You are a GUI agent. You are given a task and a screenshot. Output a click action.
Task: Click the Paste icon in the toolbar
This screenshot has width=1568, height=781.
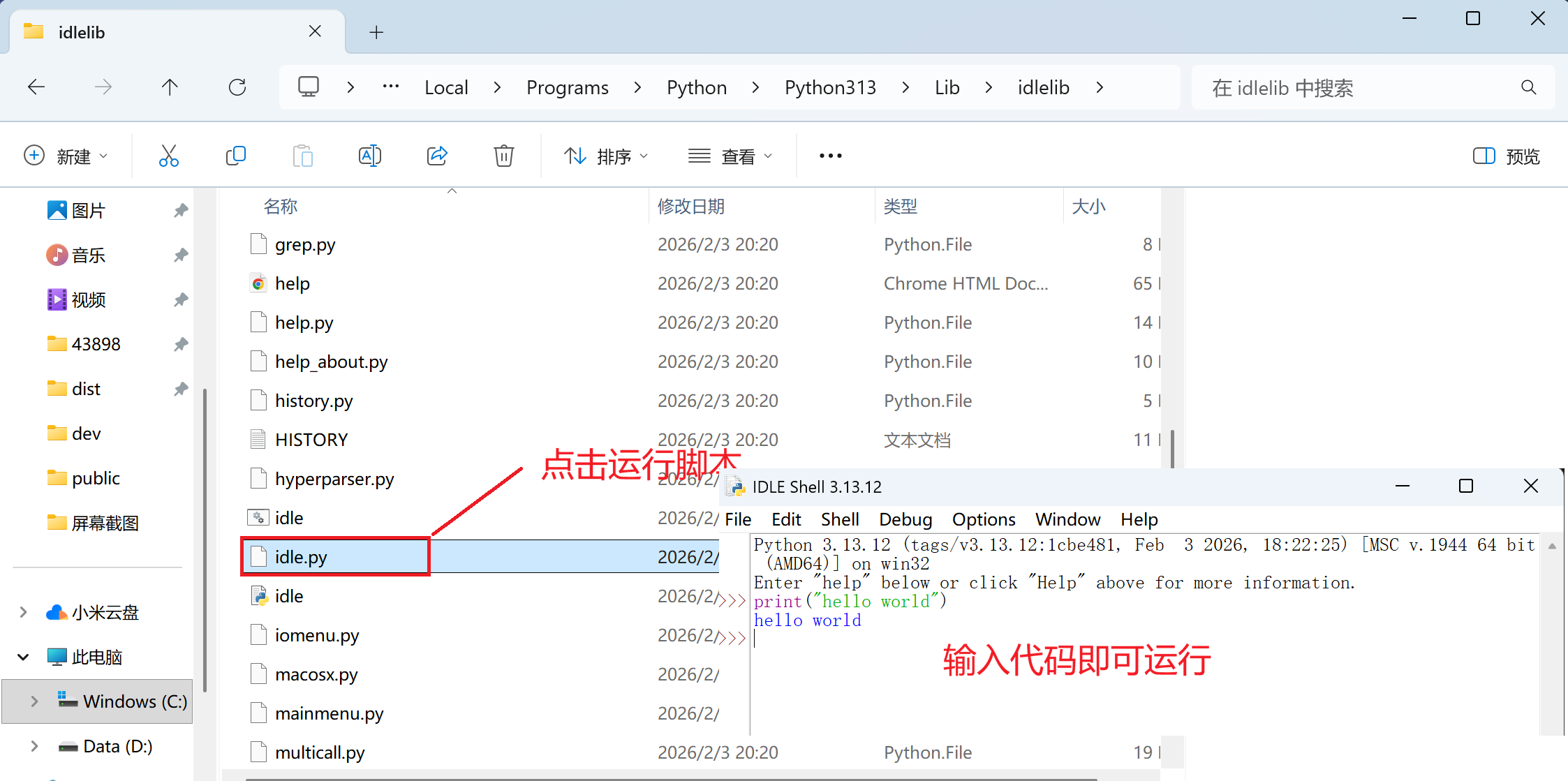302,156
